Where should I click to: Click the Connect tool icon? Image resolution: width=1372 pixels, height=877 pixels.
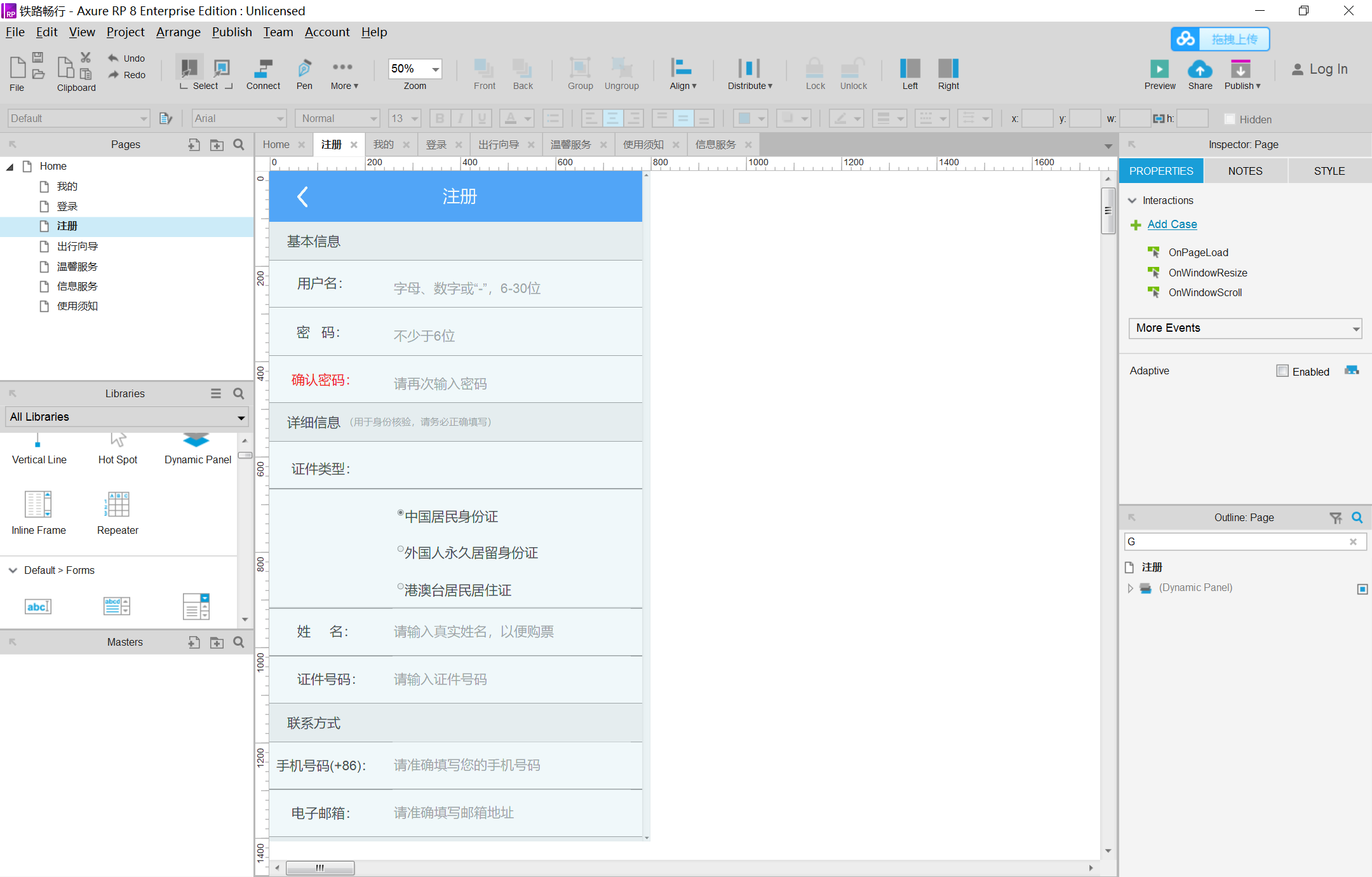262,69
